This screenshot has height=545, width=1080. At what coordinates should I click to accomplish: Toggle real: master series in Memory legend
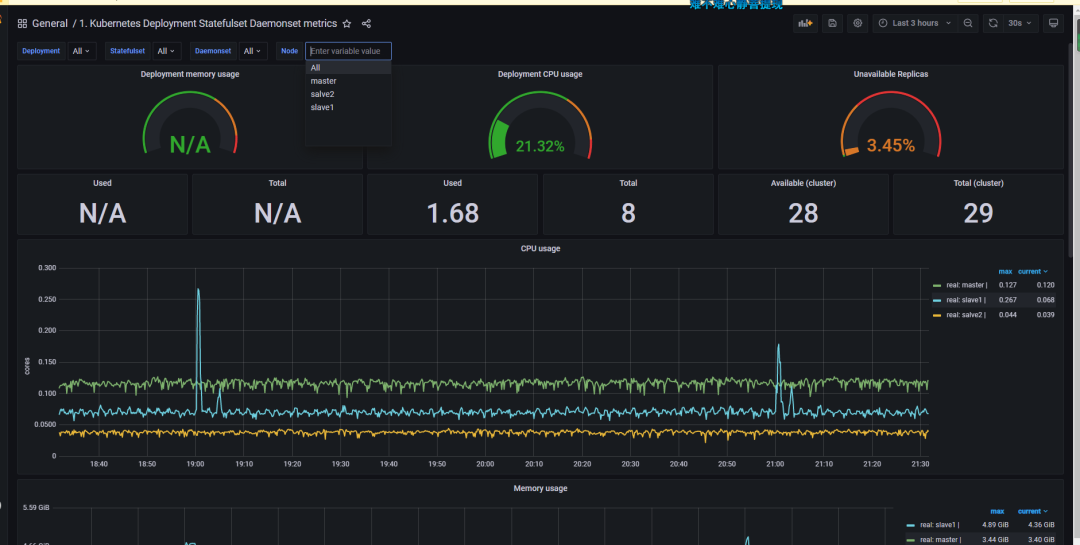(x=941, y=539)
